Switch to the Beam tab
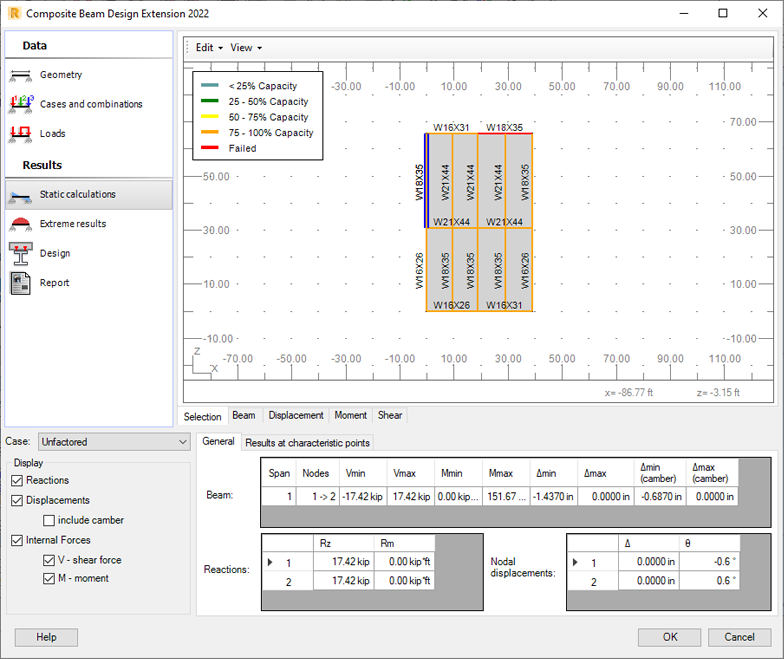Screen dimensions: 784x659 point(244,416)
